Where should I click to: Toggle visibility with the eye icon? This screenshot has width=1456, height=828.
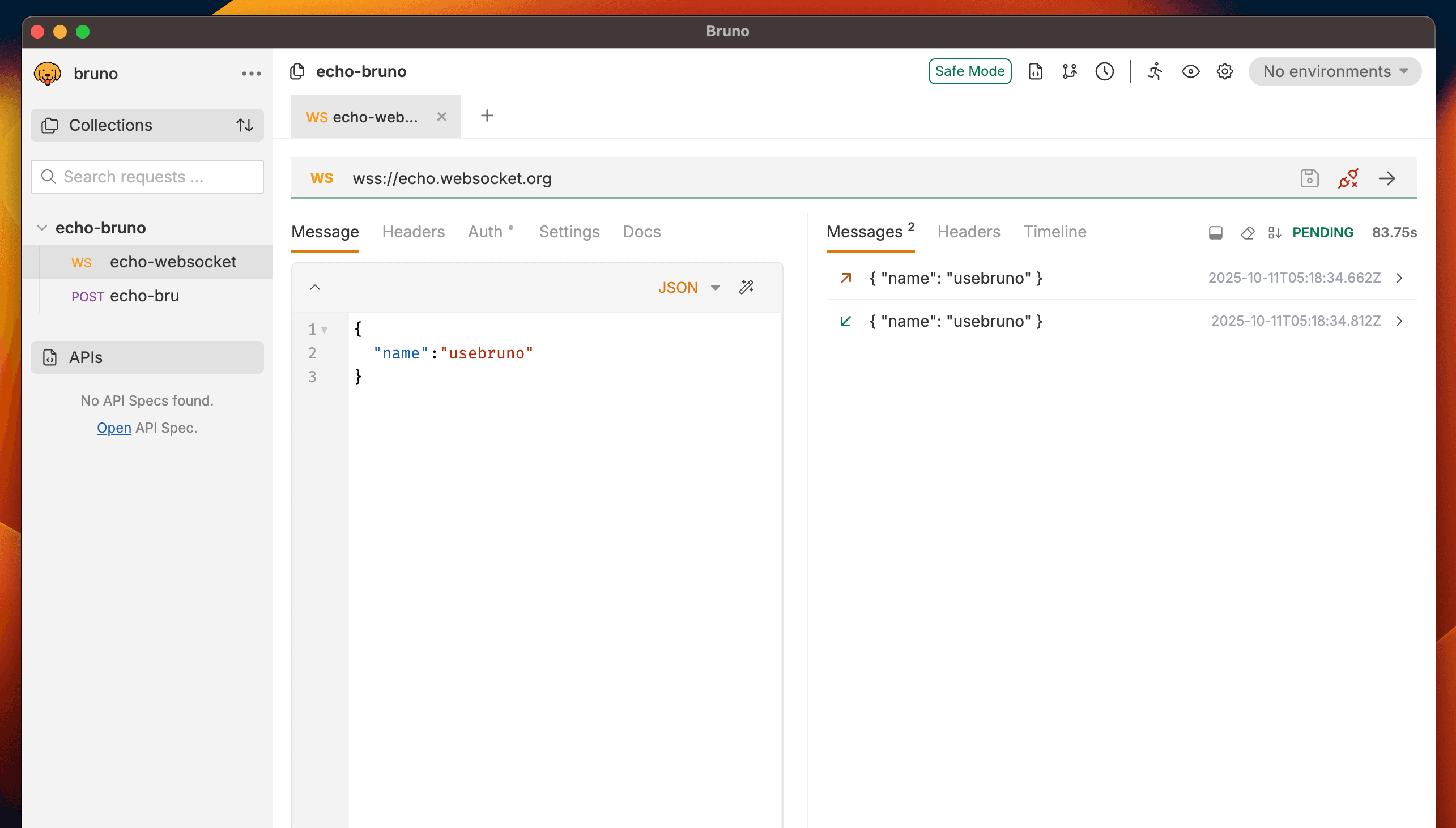pyautogui.click(x=1191, y=72)
